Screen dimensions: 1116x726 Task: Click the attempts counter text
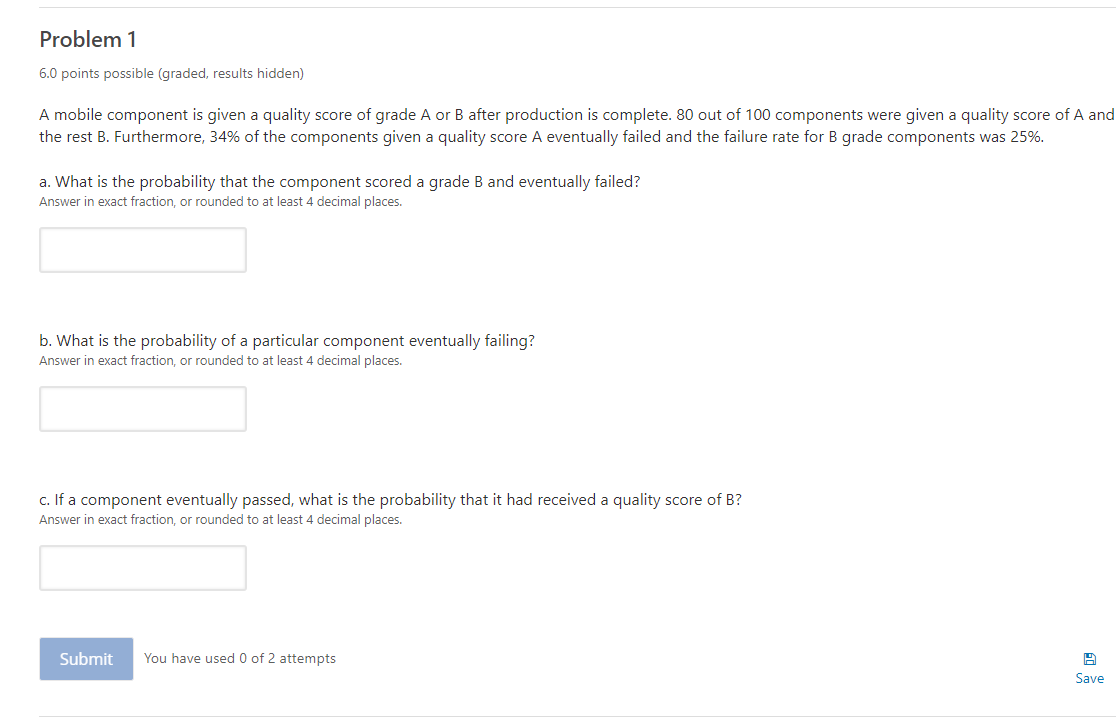[x=240, y=658]
